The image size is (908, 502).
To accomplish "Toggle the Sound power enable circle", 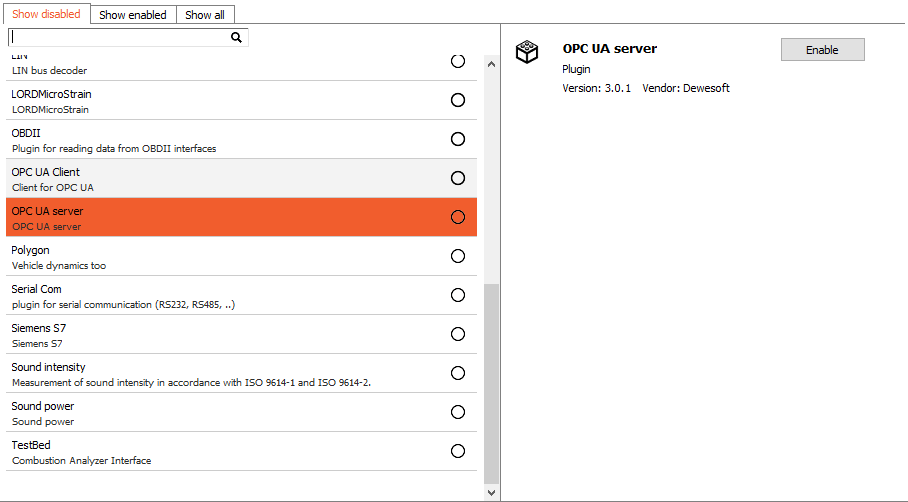I will tap(458, 412).
